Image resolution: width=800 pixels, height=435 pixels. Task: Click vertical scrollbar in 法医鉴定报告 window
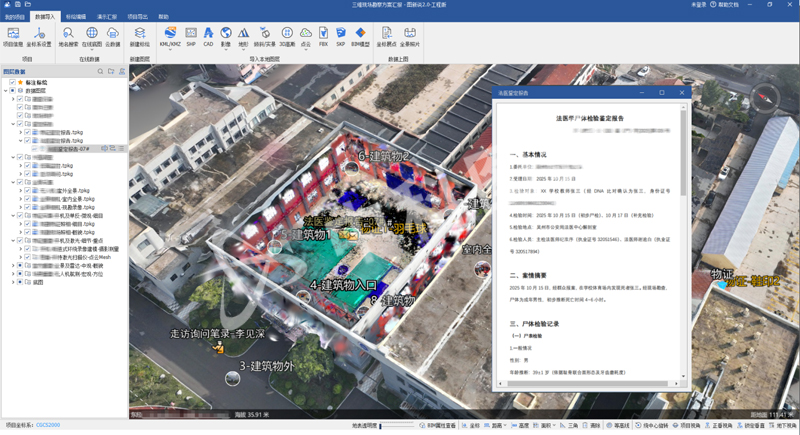[683, 153]
